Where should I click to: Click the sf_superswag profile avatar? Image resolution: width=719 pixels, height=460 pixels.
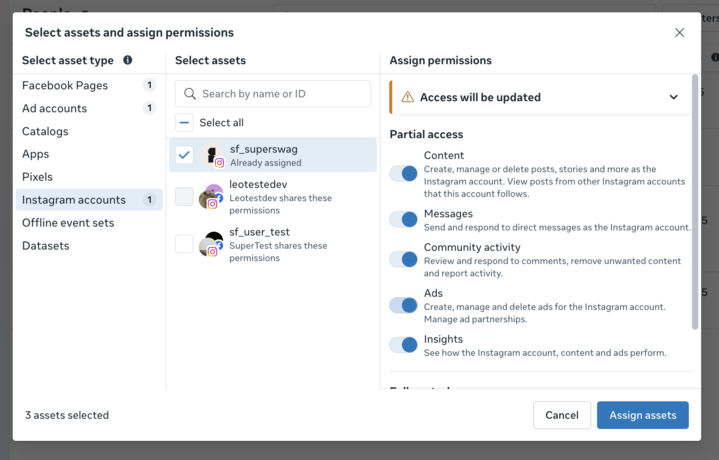(212, 155)
